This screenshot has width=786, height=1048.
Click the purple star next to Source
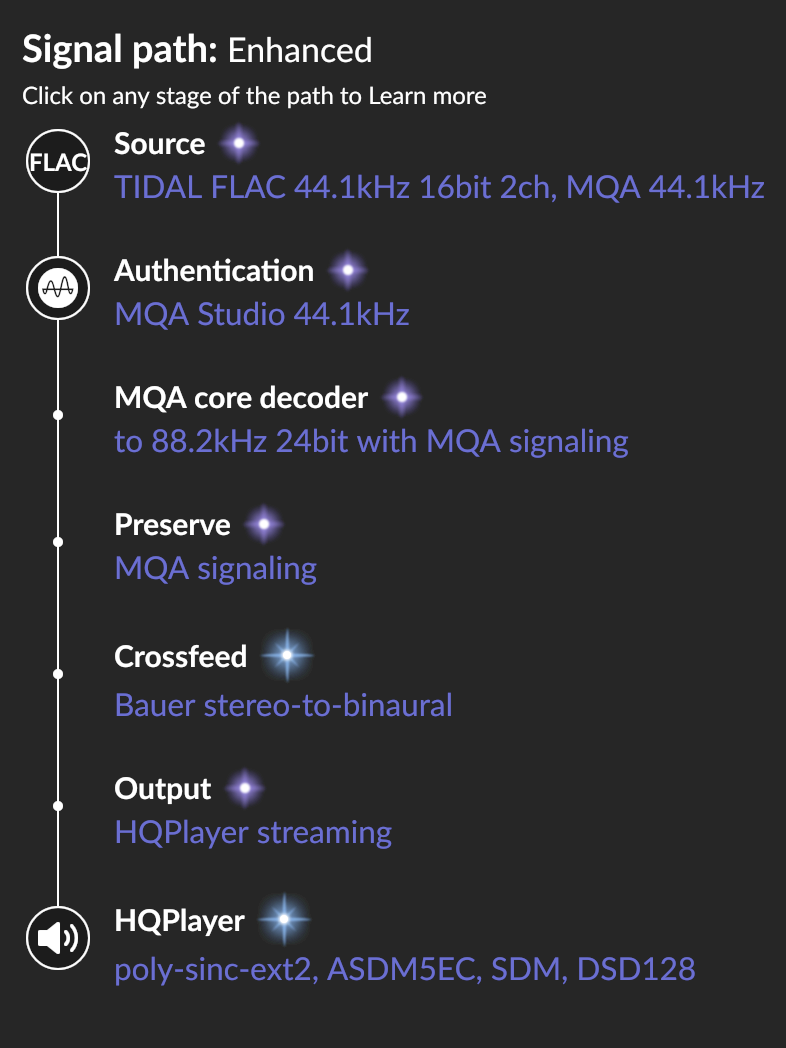[239, 144]
